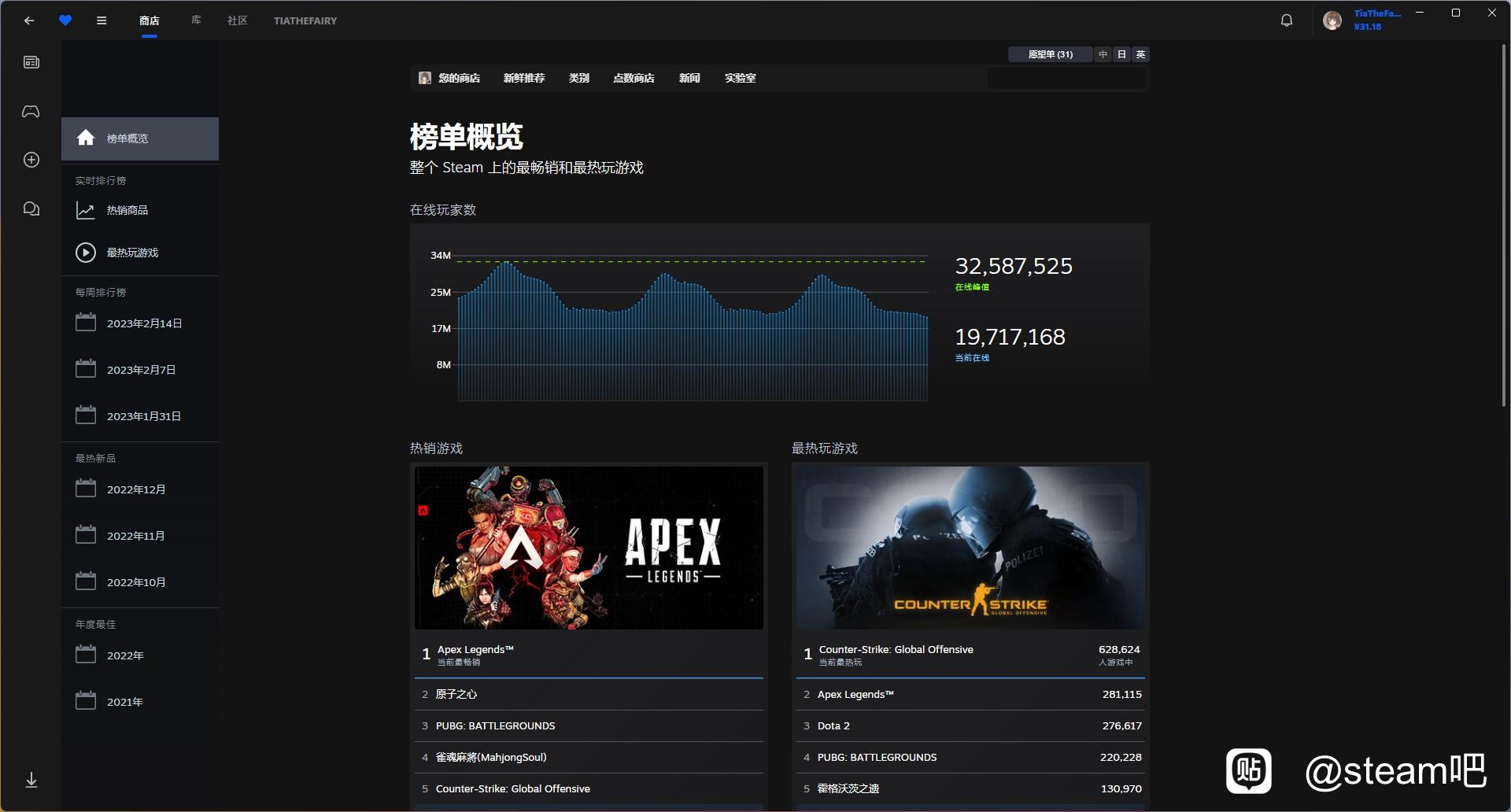Click the user avatar picture
Screen dimensions: 1511x812
coord(1332,20)
